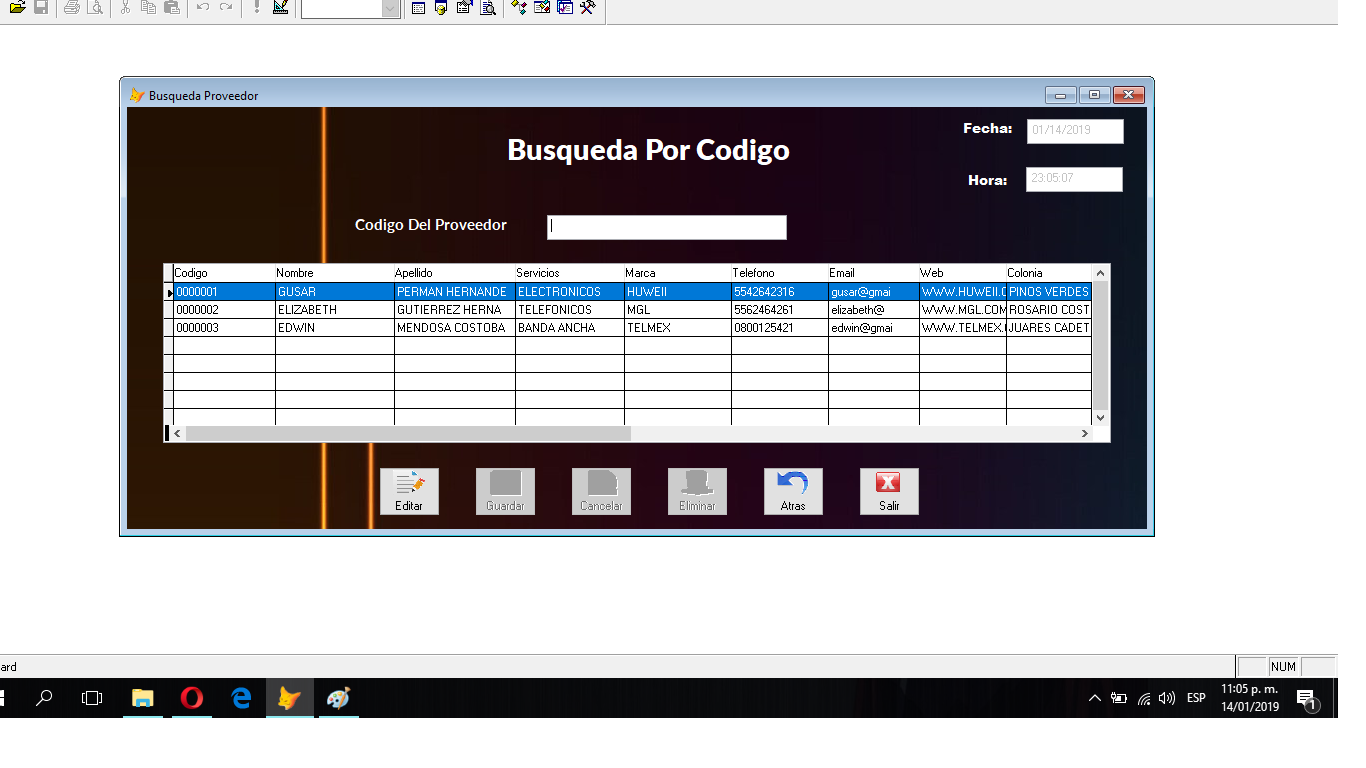Screen dimensions: 1366x768
Task: Click the disabled Guardar button
Action: (x=505, y=492)
